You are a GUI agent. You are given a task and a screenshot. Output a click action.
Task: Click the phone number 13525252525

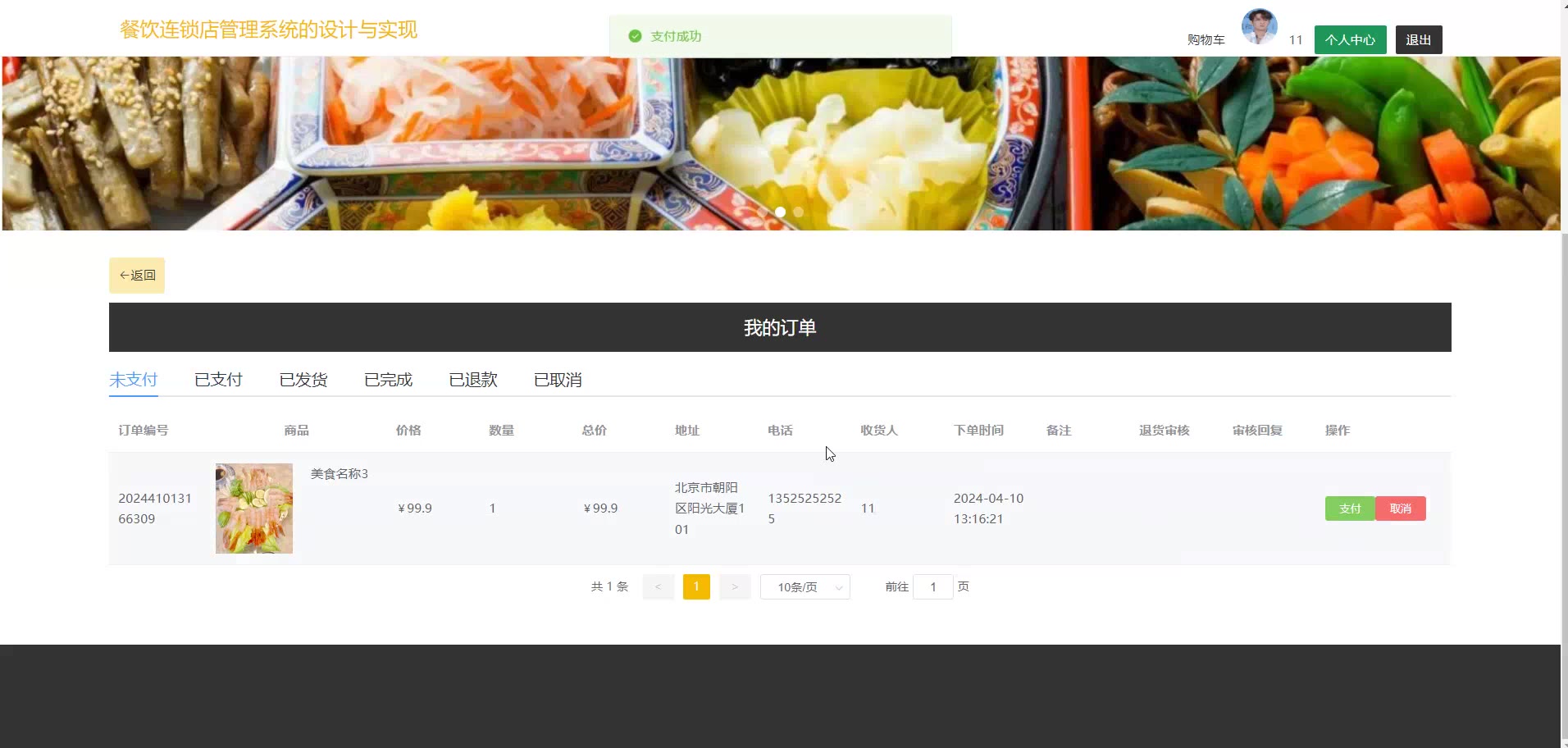[x=805, y=509]
